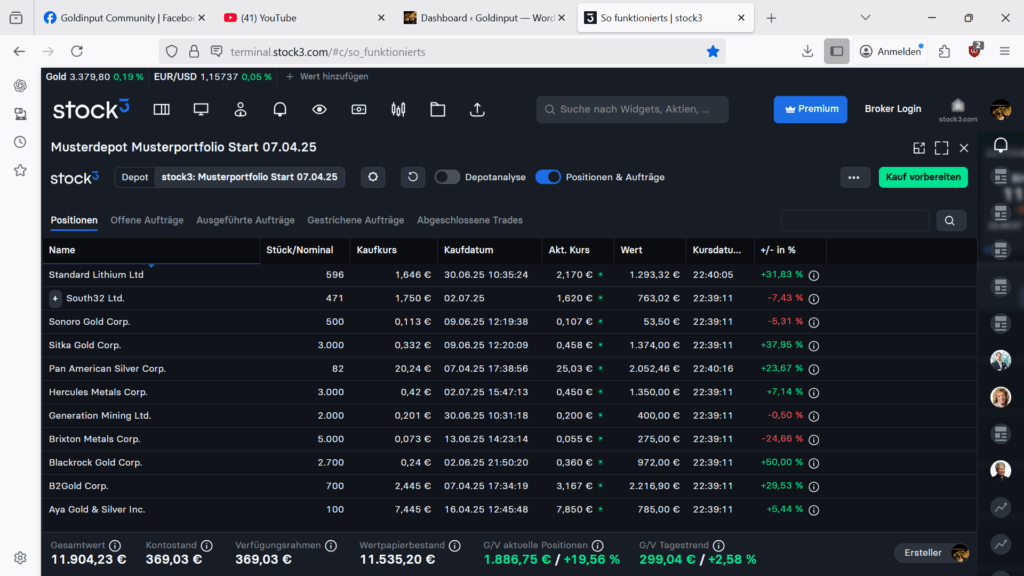This screenshot has width=1024, height=576.
Task: Click the info icon next to Wertpapierbestand
Action: tap(455, 545)
